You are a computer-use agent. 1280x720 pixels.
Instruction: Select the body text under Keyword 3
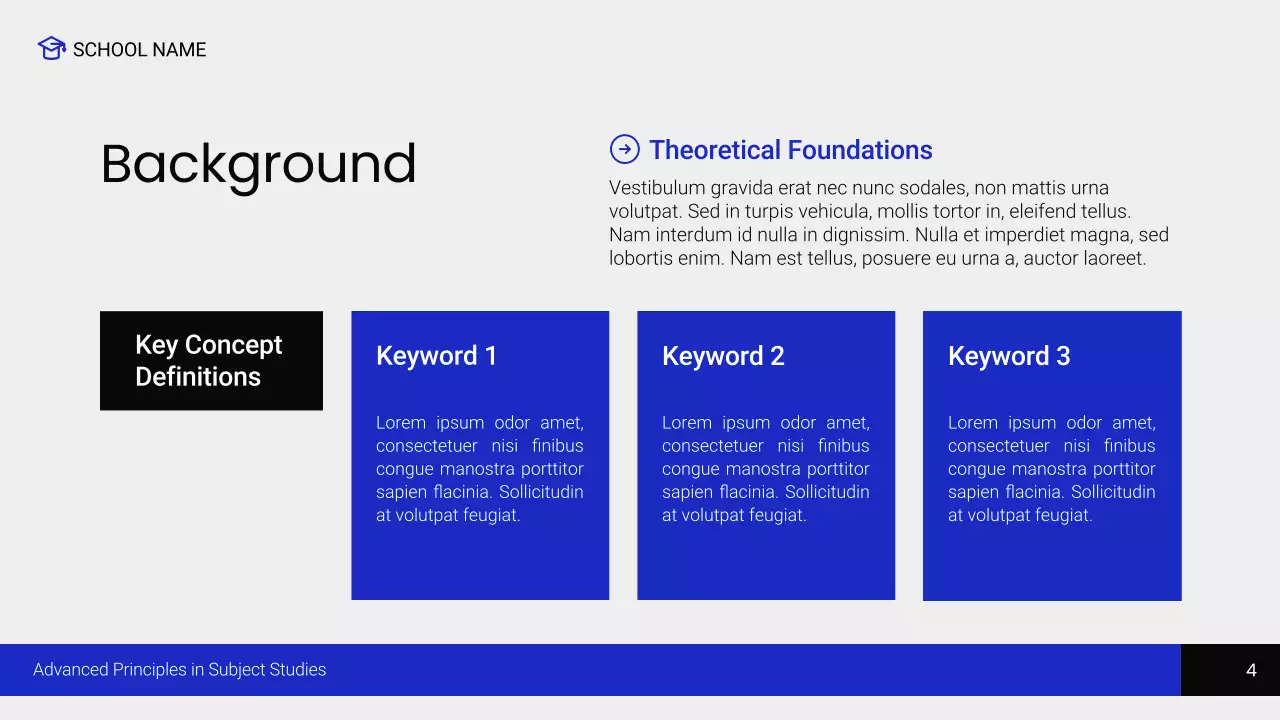(1051, 469)
